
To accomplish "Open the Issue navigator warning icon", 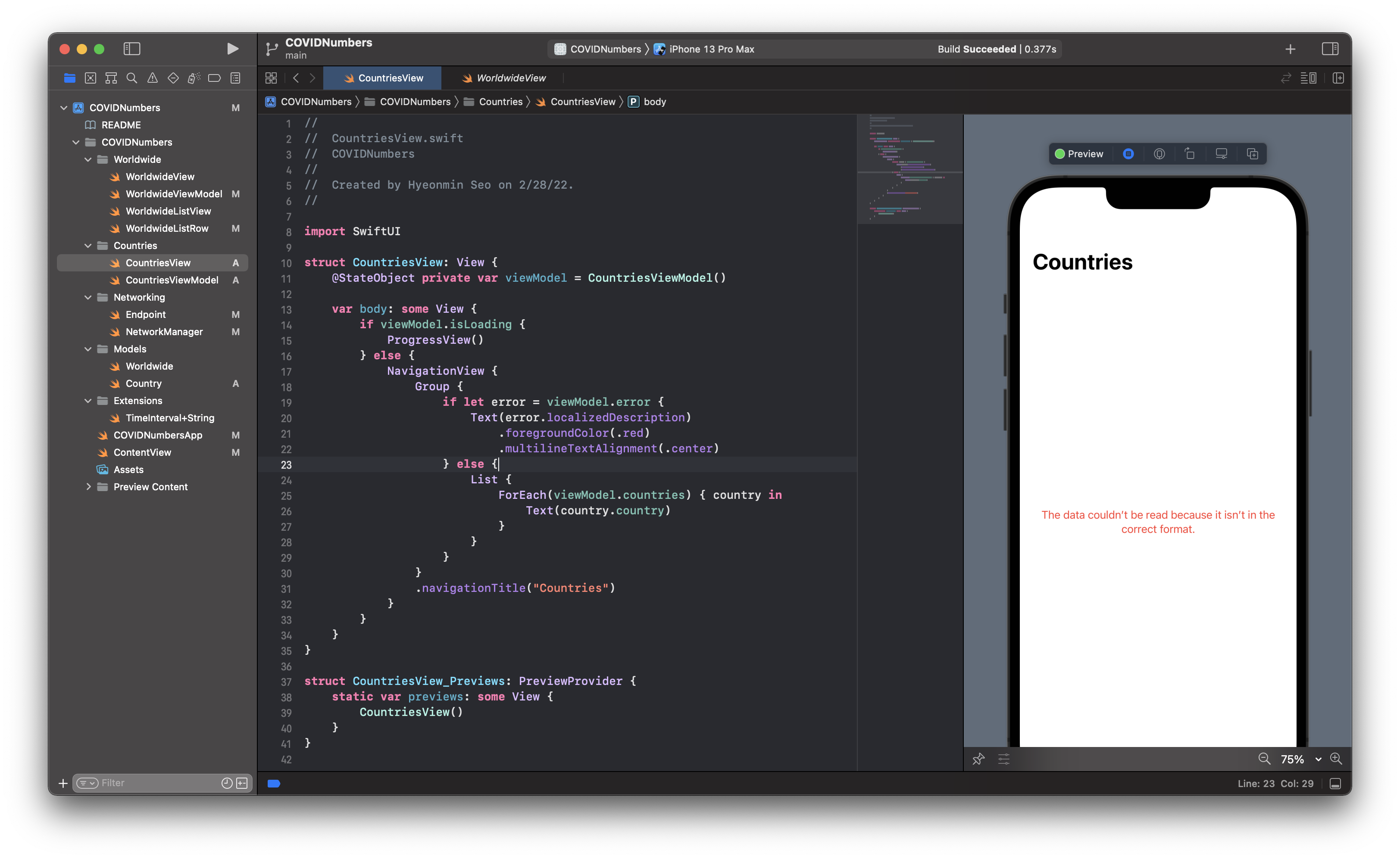I will pyautogui.click(x=152, y=78).
